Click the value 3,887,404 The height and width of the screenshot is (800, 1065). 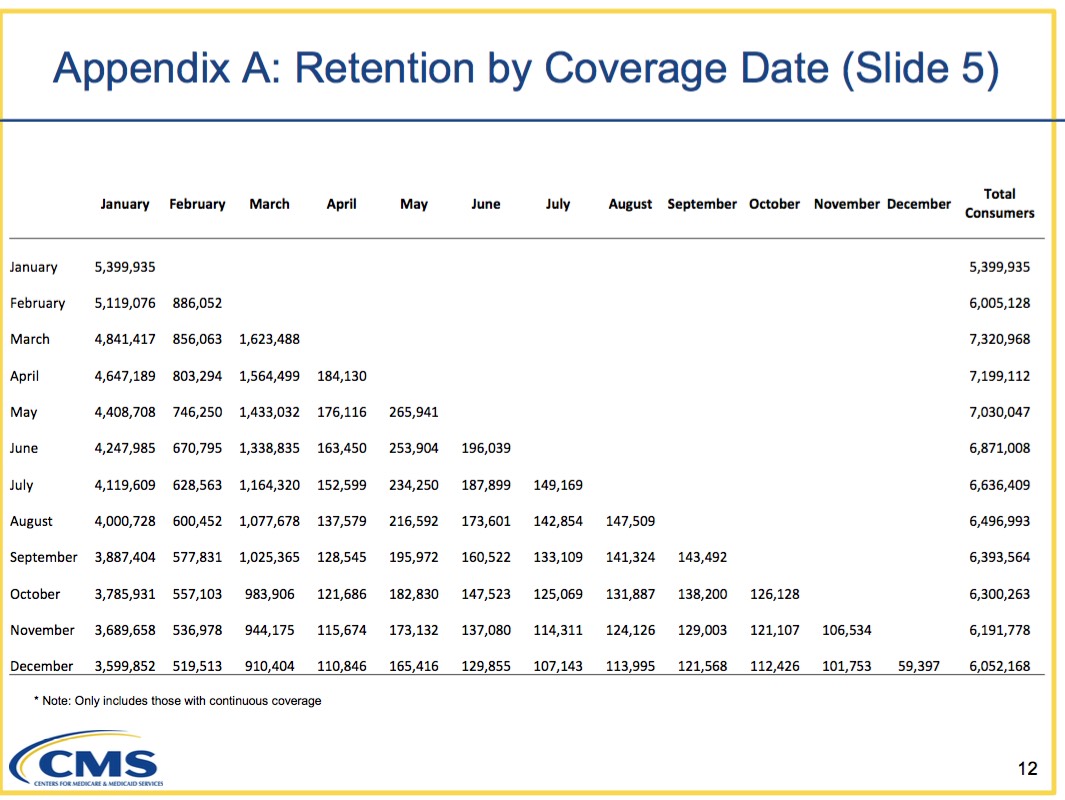pyautogui.click(x=125, y=558)
